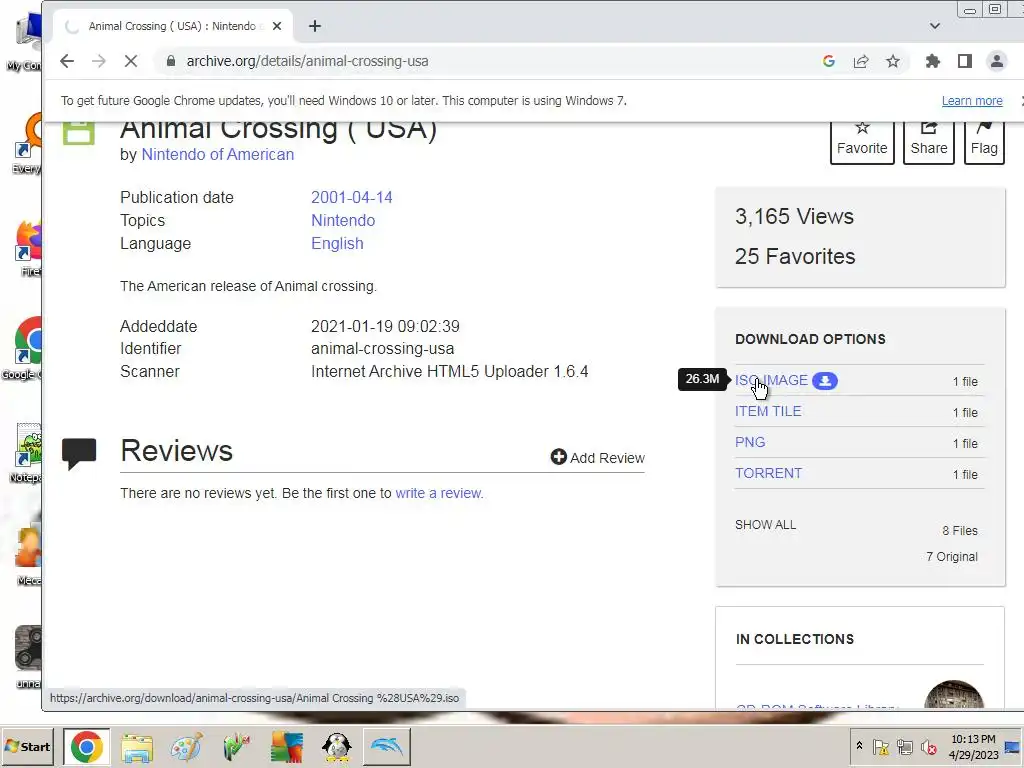1024x768 pixels.
Task: Open the Extensions puzzle icon
Action: [933, 61]
